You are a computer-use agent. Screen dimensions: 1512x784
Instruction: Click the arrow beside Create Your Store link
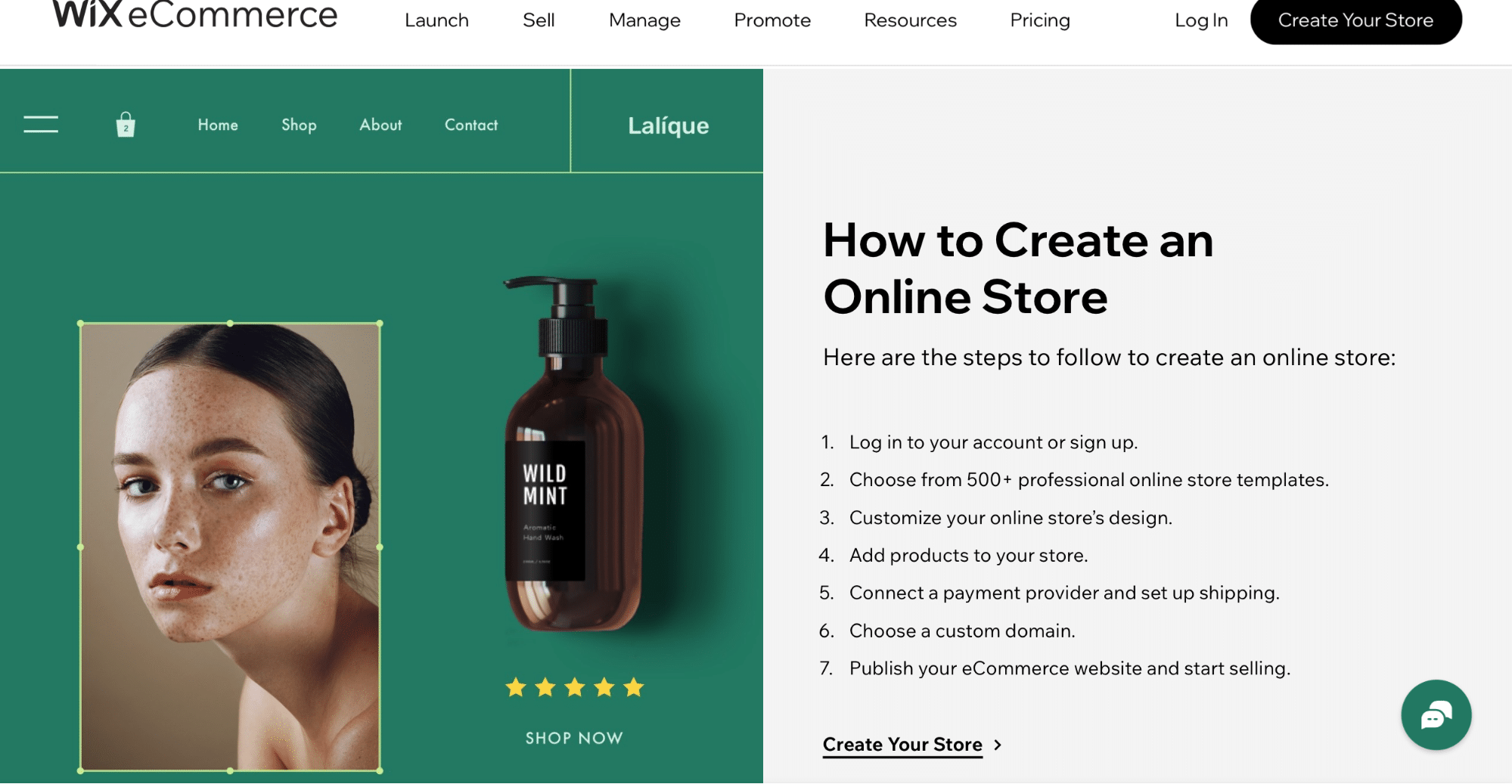click(x=998, y=745)
